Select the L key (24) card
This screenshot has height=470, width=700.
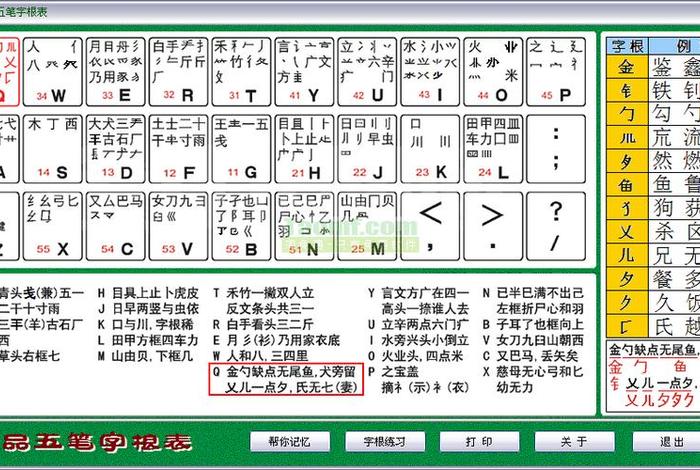(x=493, y=149)
